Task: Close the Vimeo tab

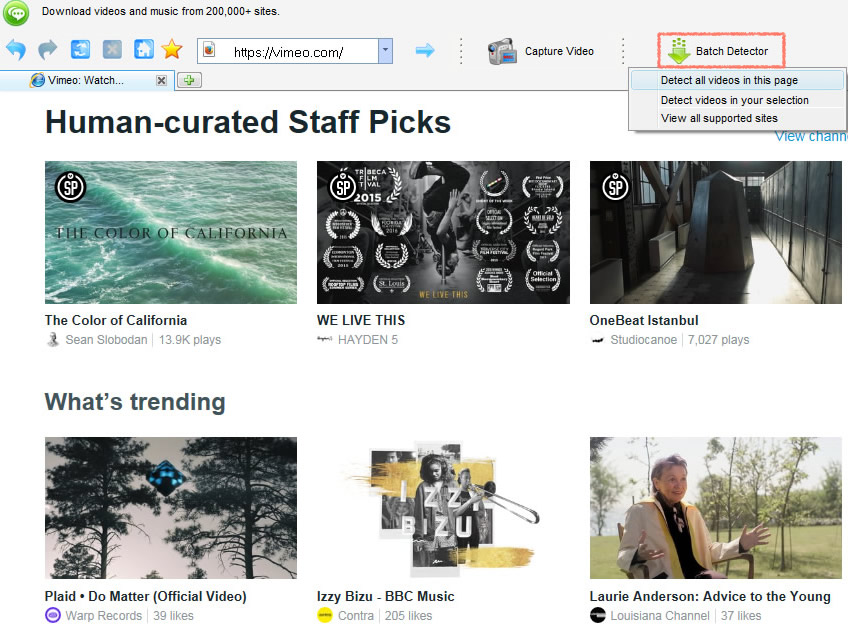Action: tap(161, 81)
